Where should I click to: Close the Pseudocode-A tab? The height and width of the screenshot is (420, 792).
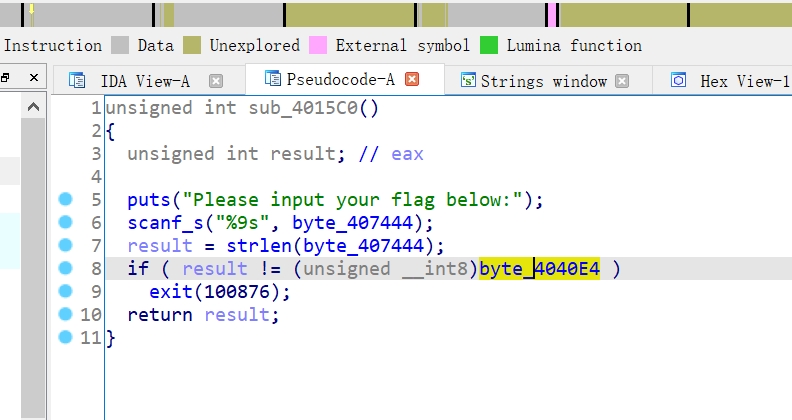click(411, 79)
